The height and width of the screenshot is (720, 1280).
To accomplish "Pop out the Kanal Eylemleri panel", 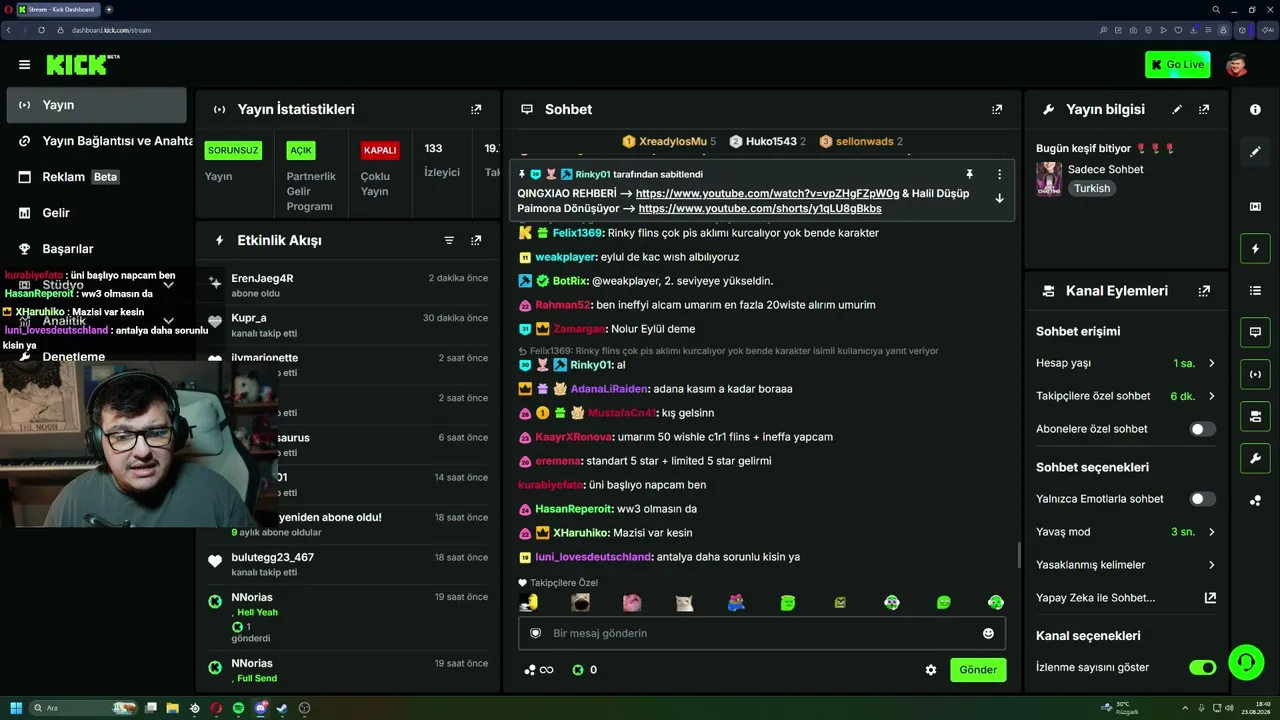I will tap(1204, 291).
